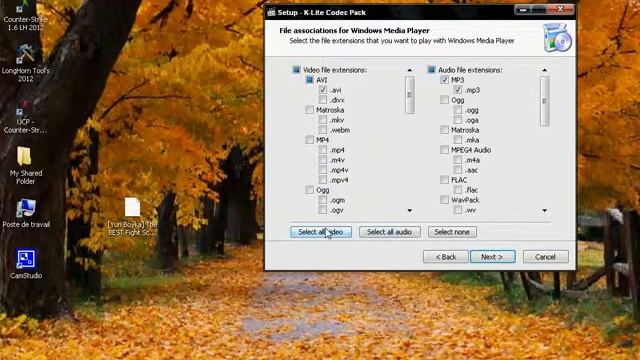Enable the audio Ogg group checkbox
This screenshot has width=640, height=360.
444,100
